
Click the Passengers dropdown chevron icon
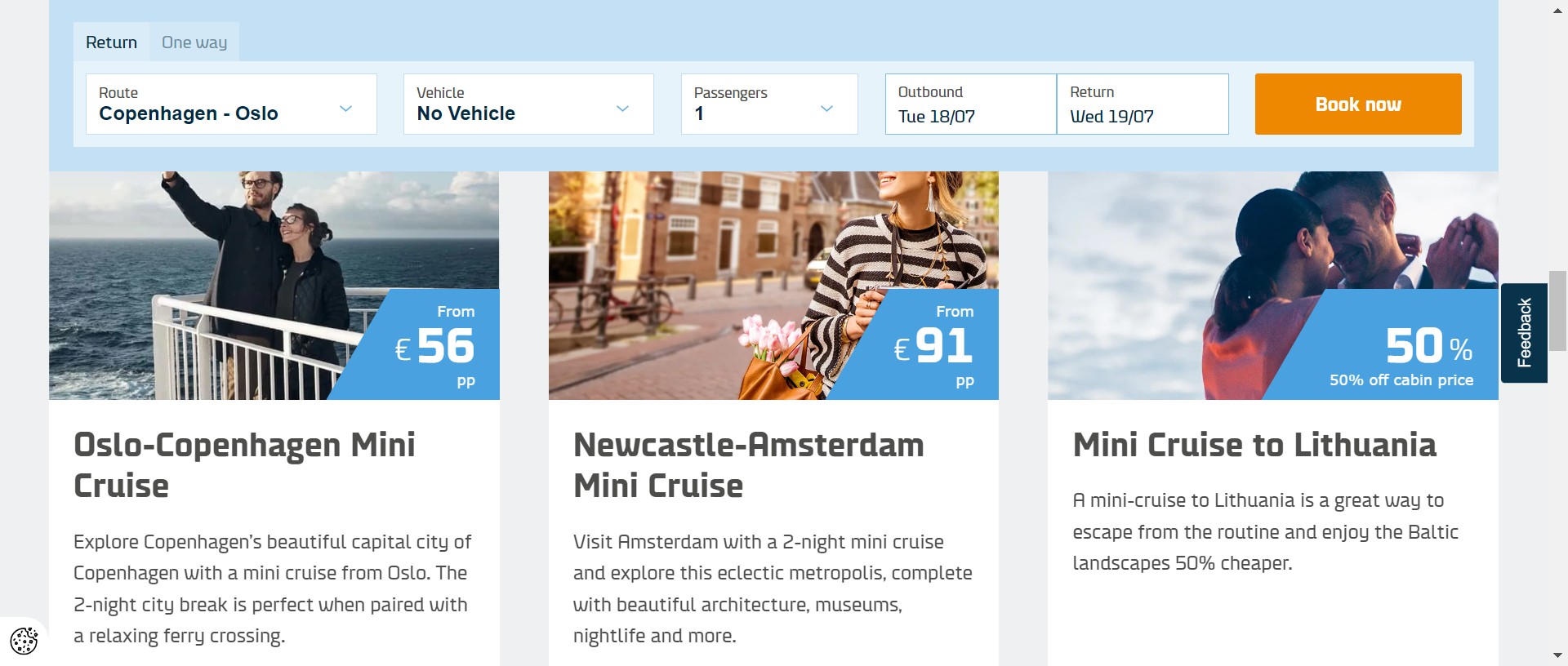point(826,109)
